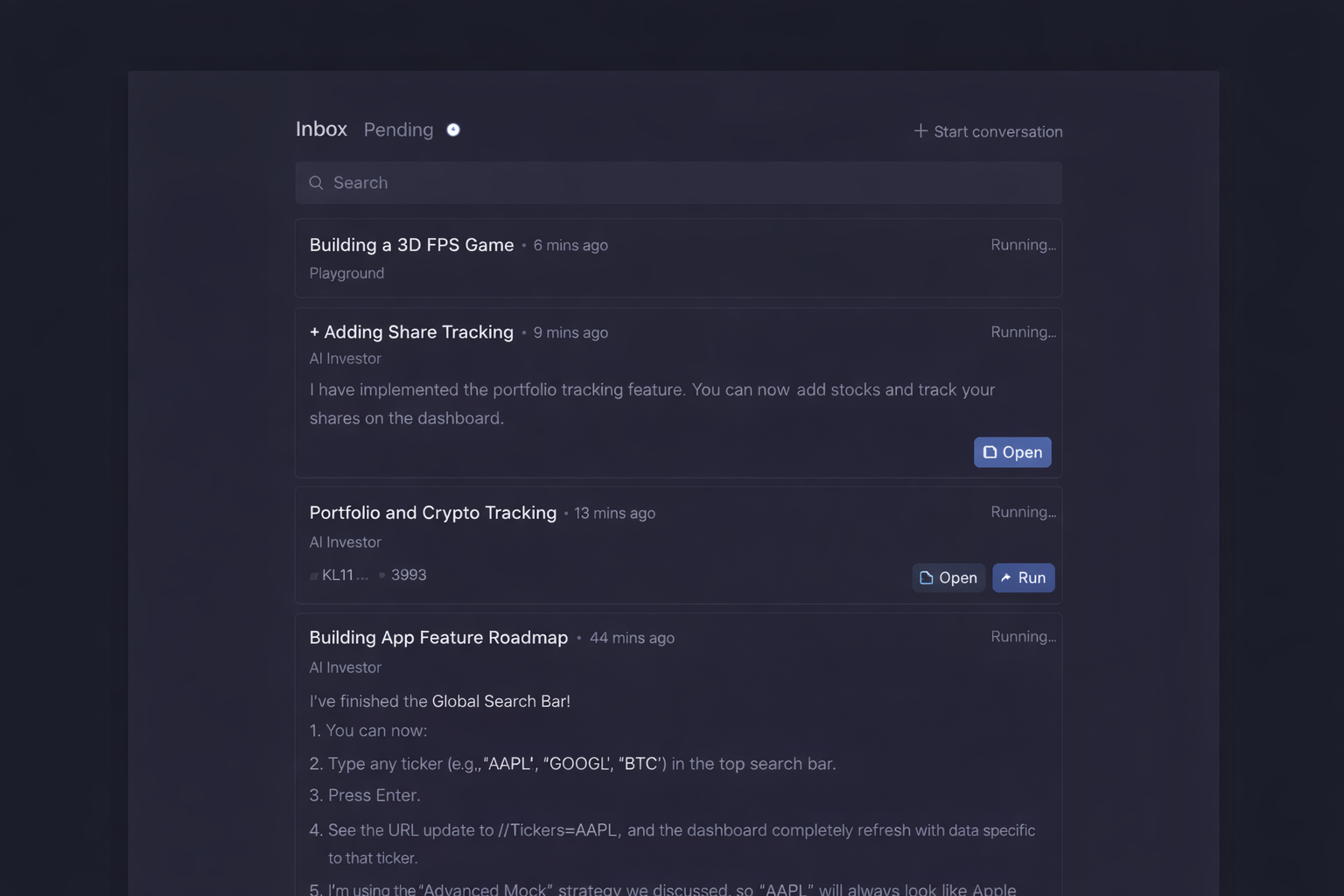1344x896 pixels.
Task: Click the file icon on Portfolio and Crypto Tracking's Open button
Action: point(926,577)
